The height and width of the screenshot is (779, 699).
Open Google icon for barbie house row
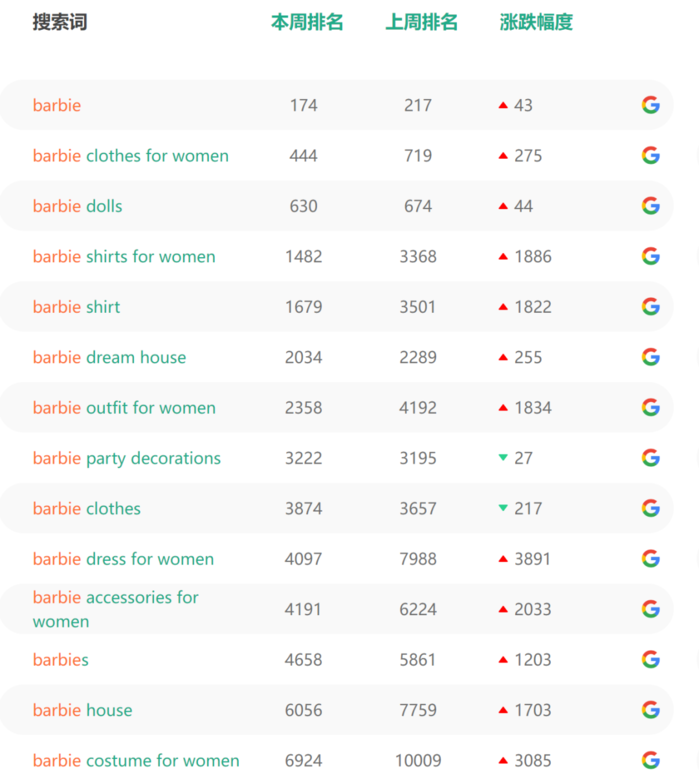click(650, 710)
